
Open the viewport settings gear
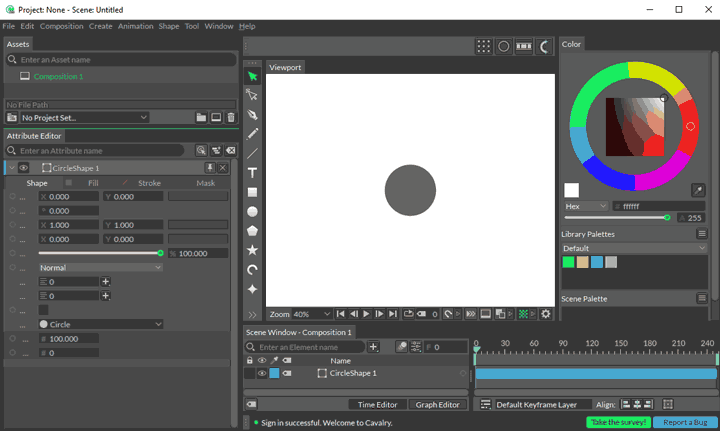(546, 314)
